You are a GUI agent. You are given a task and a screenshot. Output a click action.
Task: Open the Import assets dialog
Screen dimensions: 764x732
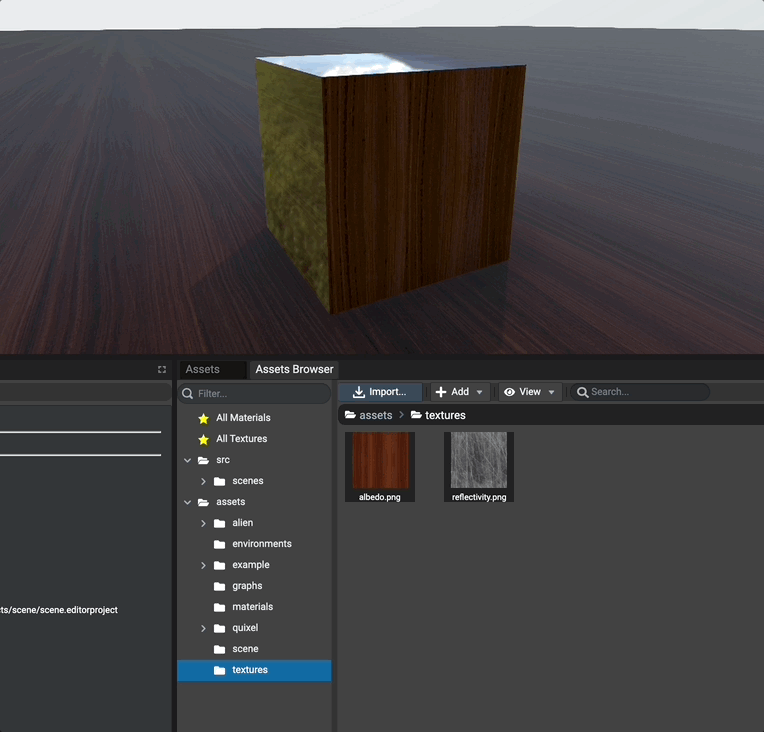(380, 392)
